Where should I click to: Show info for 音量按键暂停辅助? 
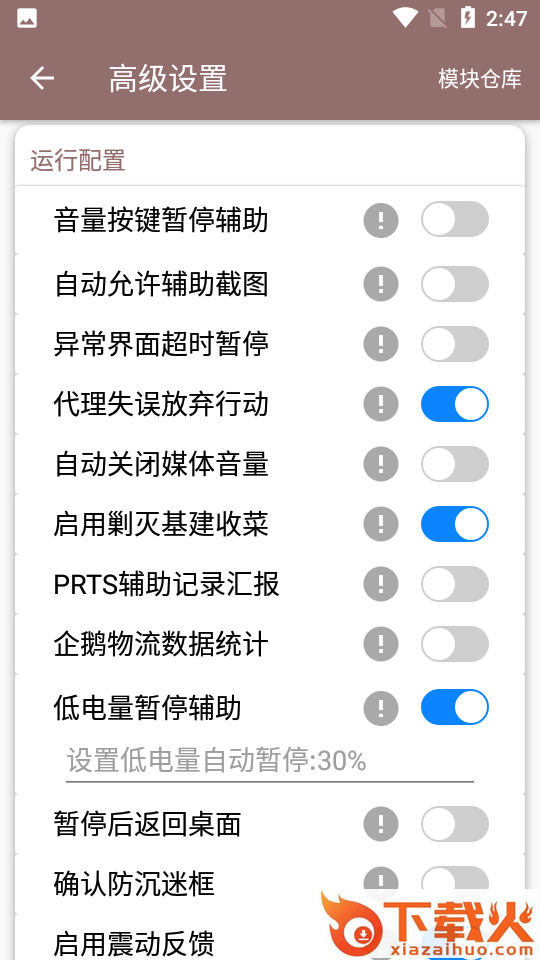(381, 220)
